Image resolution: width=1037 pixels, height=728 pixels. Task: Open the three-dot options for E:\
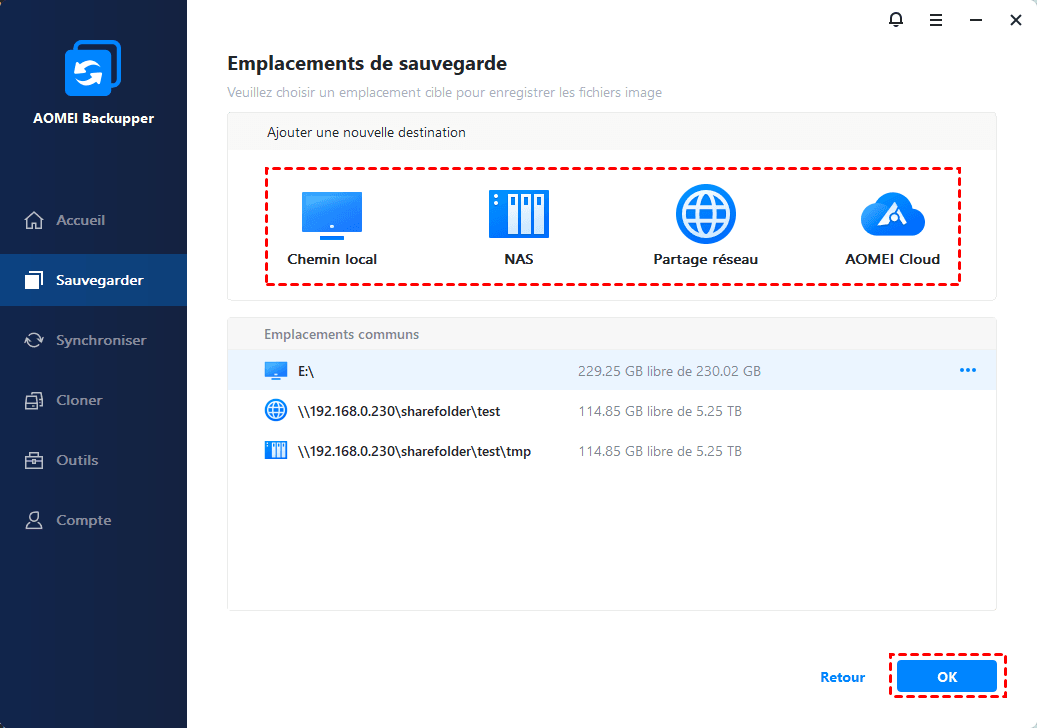[968, 370]
